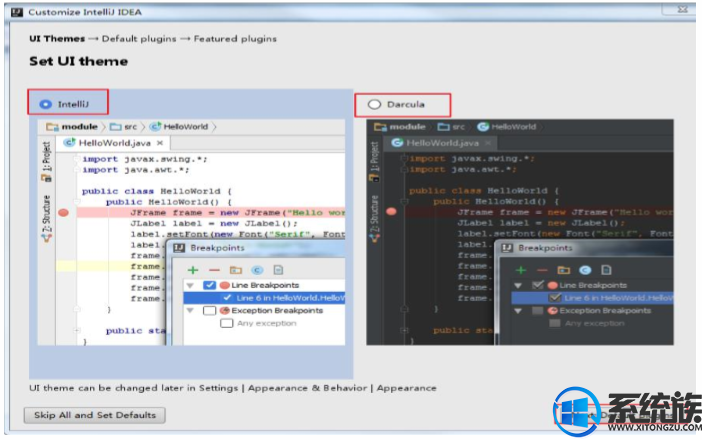Click module folder icon in Darcula preview
Viewport: 702px width, 440px height.
point(380,127)
